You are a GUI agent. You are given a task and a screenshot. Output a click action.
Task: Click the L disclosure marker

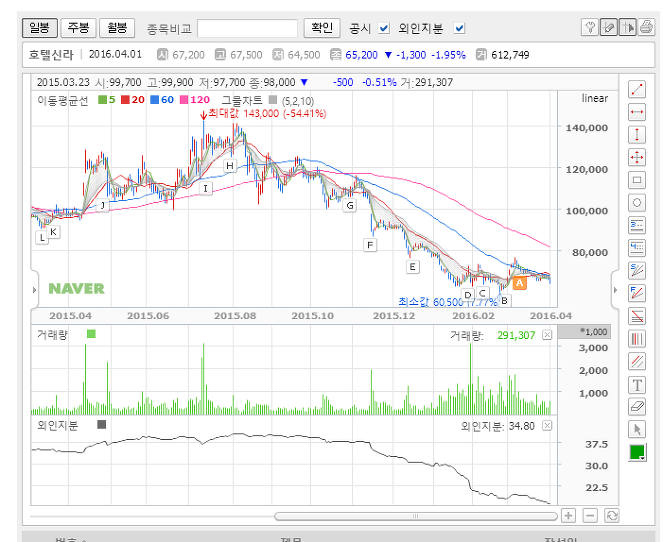coord(42,238)
